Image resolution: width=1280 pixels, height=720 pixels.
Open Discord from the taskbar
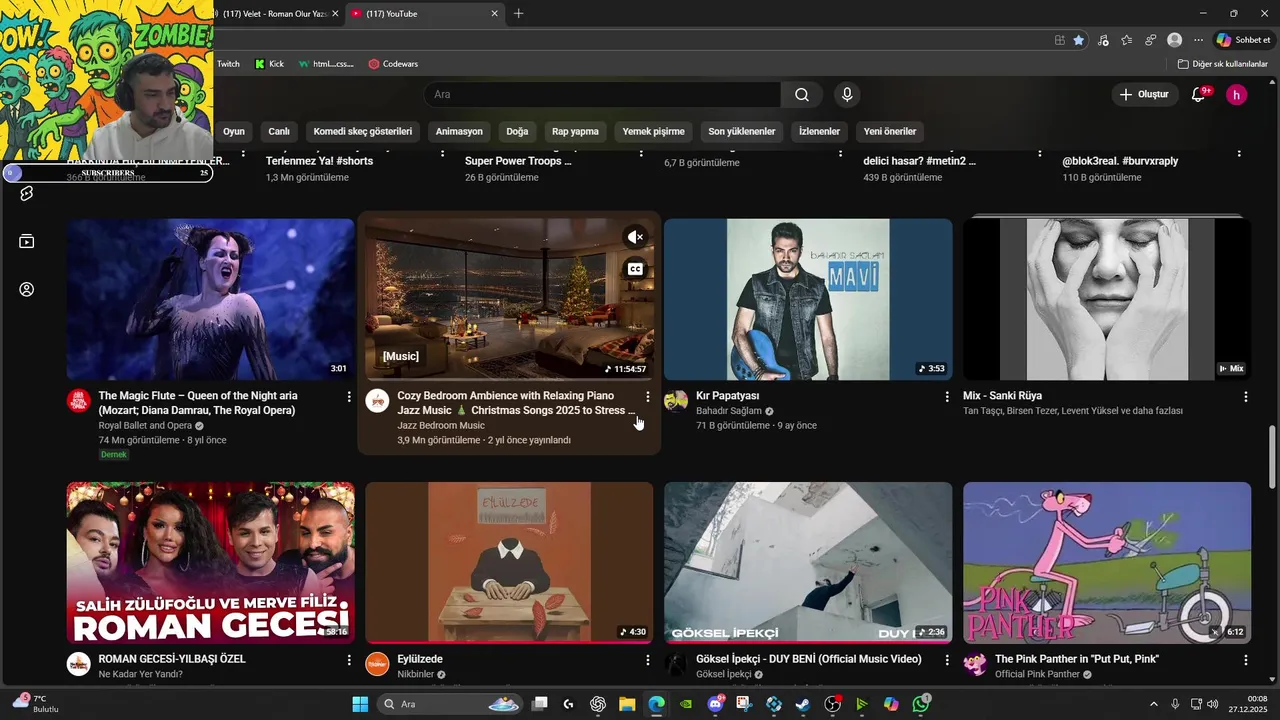[x=716, y=704]
